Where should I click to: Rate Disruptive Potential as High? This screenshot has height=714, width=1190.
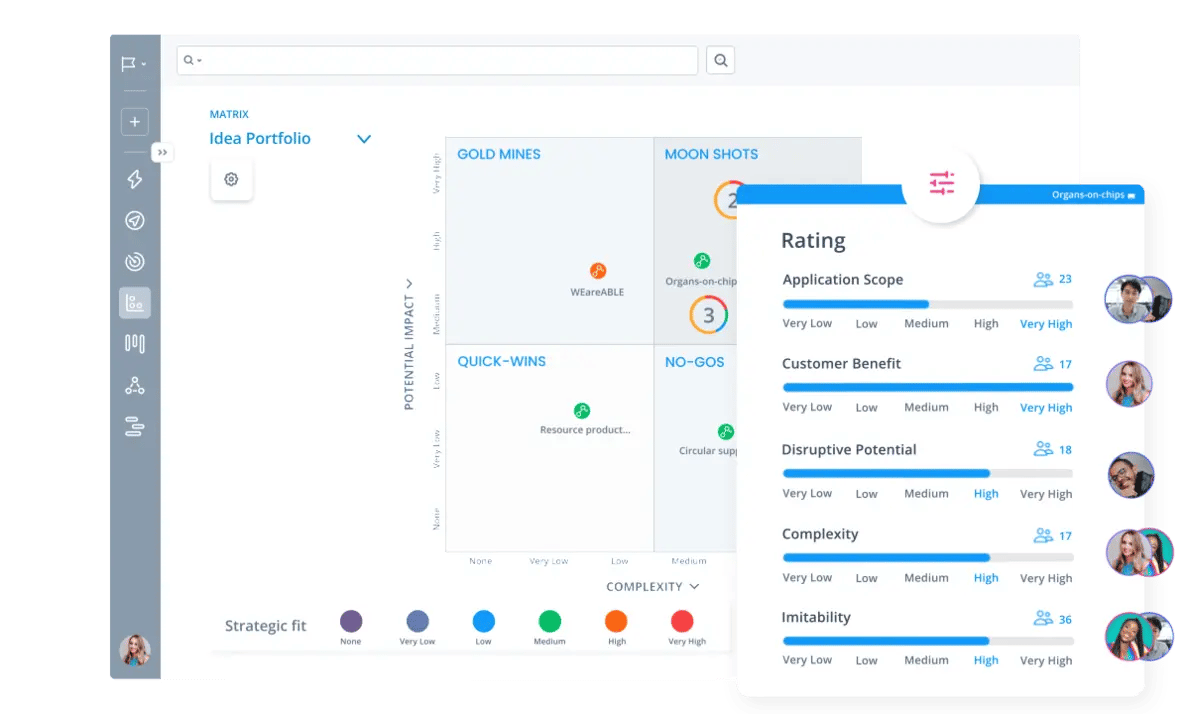[x=985, y=493]
